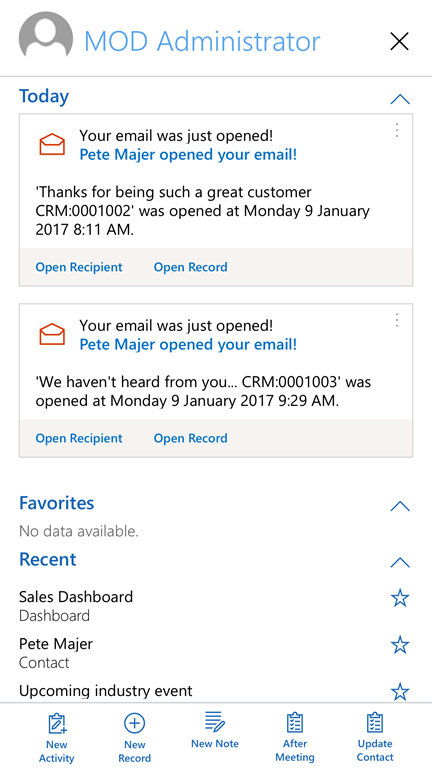432x768 pixels.
Task: Collapse the Recent section chevron
Action: (x=400, y=562)
